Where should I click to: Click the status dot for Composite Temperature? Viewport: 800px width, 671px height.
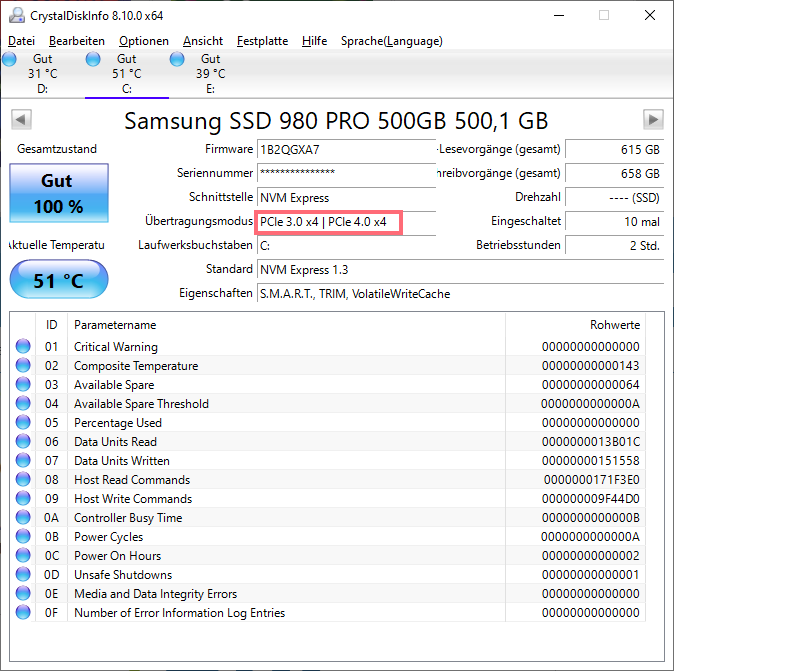tap(22, 365)
